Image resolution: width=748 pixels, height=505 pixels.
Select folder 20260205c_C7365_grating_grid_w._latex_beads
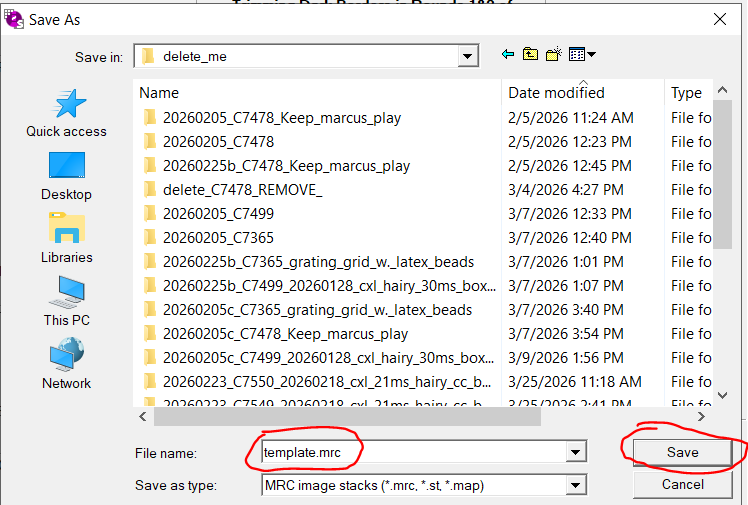tap(317, 310)
